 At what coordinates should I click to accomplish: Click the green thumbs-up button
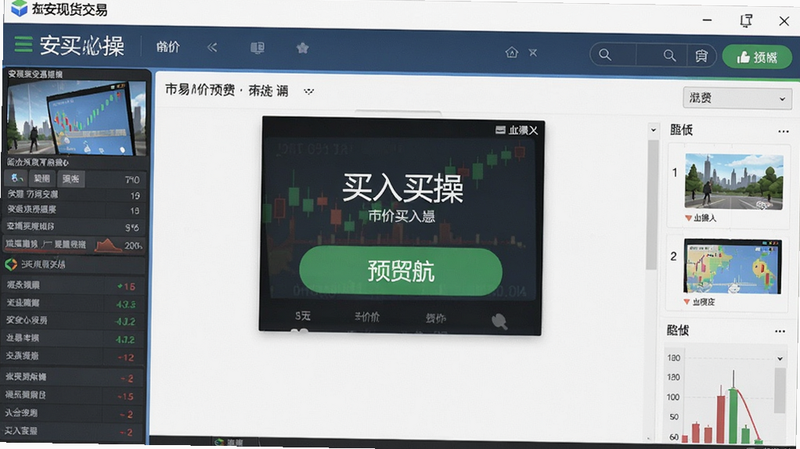(757, 57)
